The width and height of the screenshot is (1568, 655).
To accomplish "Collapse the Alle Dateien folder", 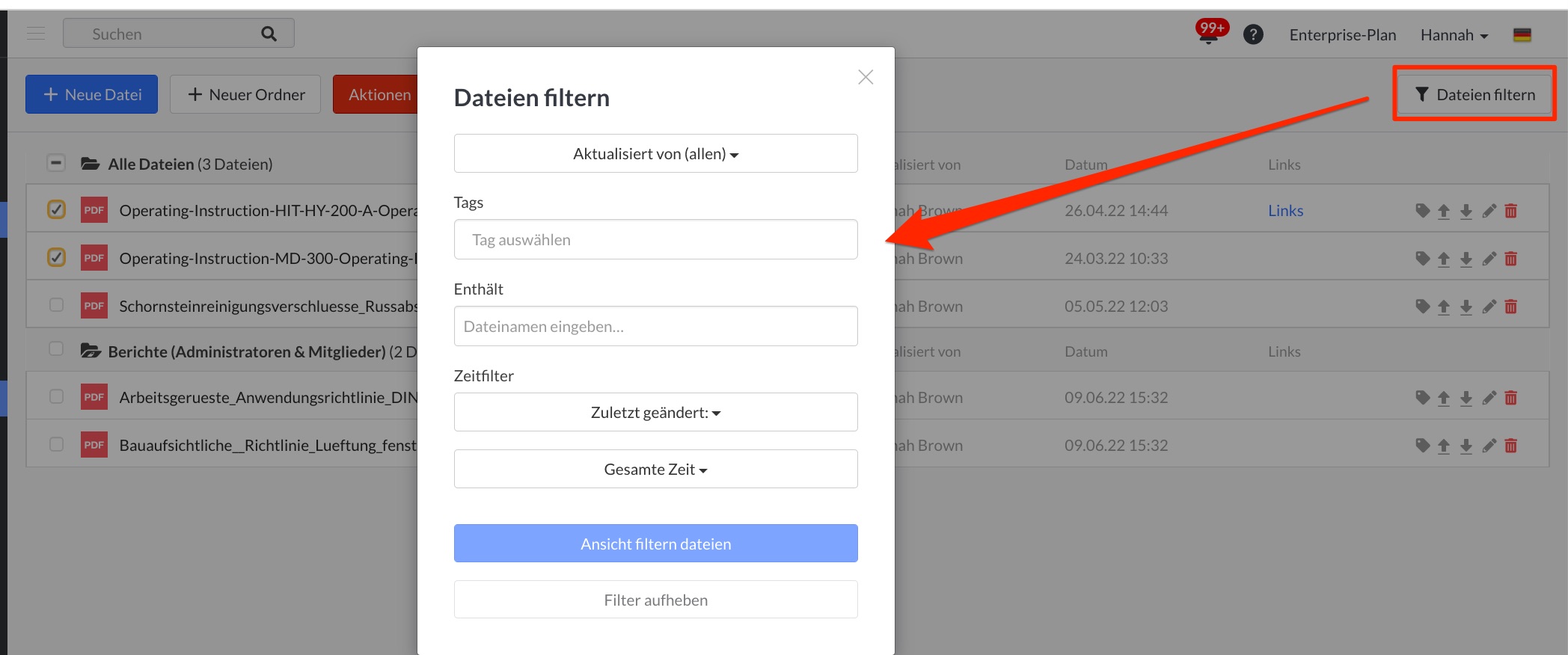I will click(x=91, y=164).
